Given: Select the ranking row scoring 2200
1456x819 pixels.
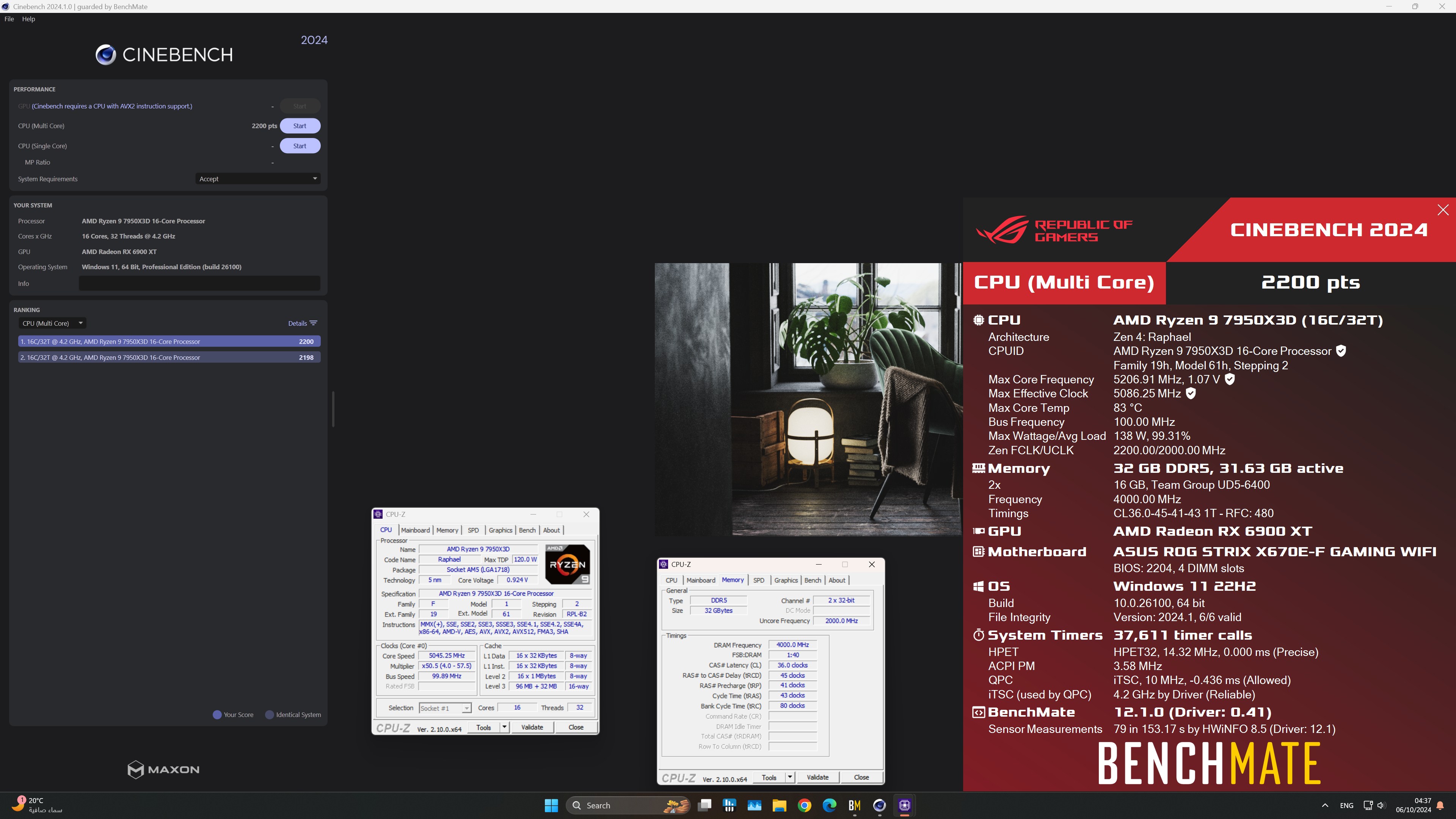Looking at the screenshot, I should pos(169,341).
